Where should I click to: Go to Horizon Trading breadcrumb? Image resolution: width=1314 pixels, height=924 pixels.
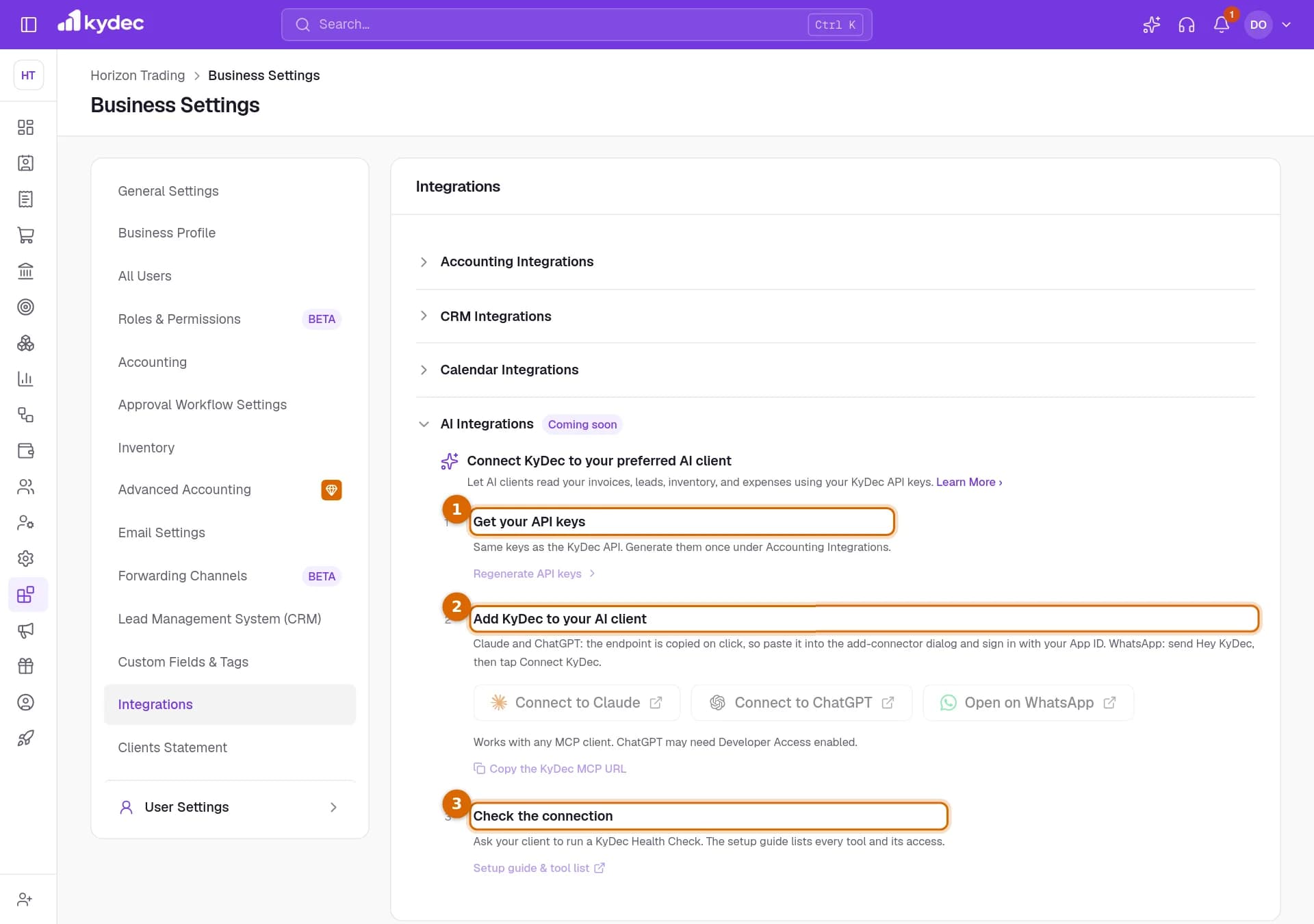tap(138, 75)
